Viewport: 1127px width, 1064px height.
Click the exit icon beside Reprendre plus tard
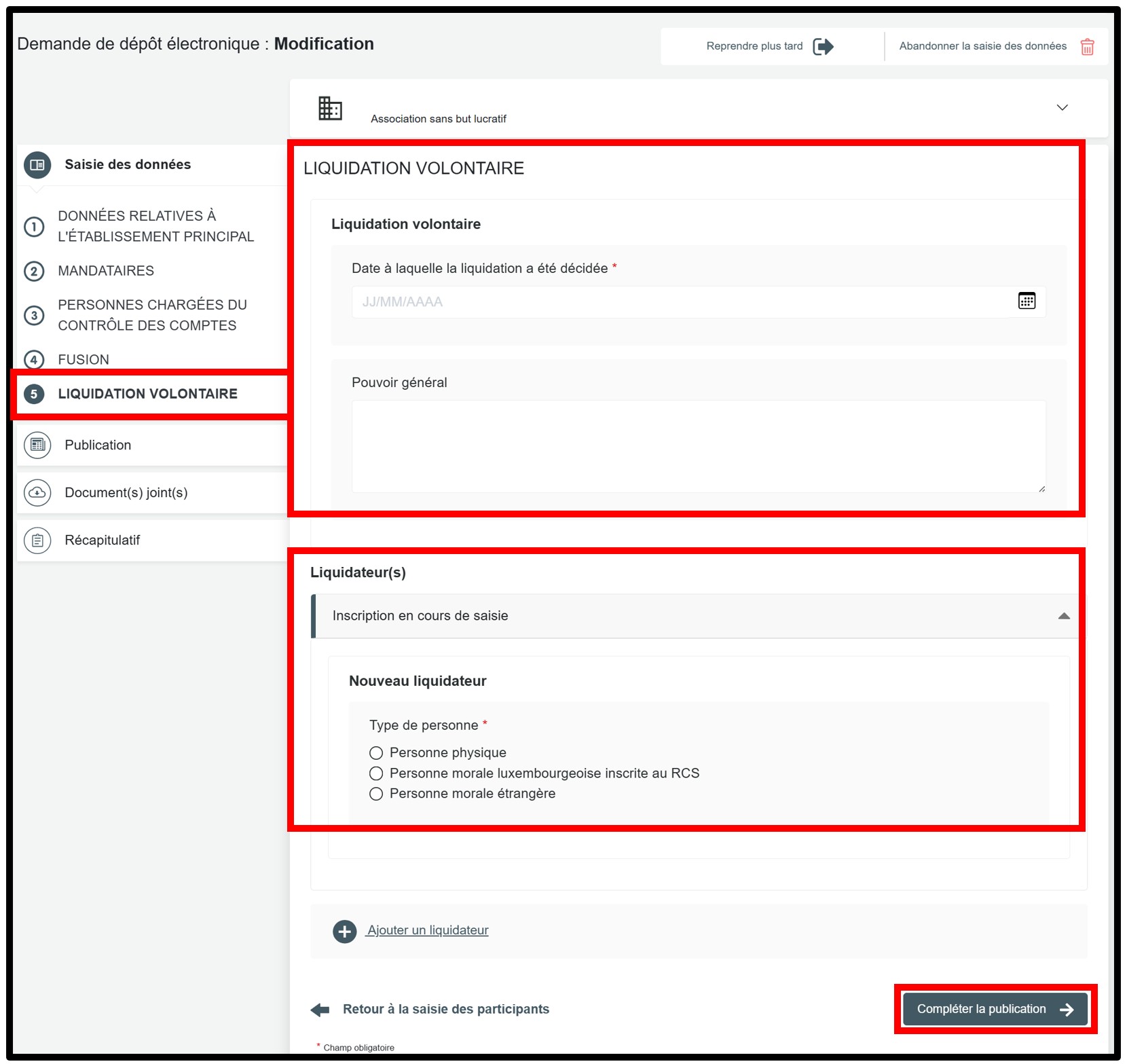(823, 47)
